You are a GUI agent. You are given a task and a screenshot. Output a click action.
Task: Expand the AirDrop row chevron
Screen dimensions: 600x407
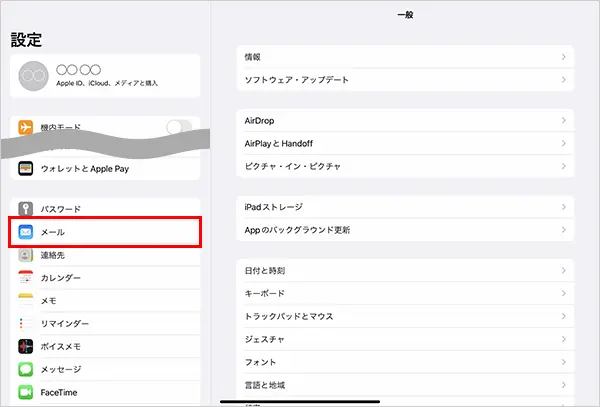point(564,120)
